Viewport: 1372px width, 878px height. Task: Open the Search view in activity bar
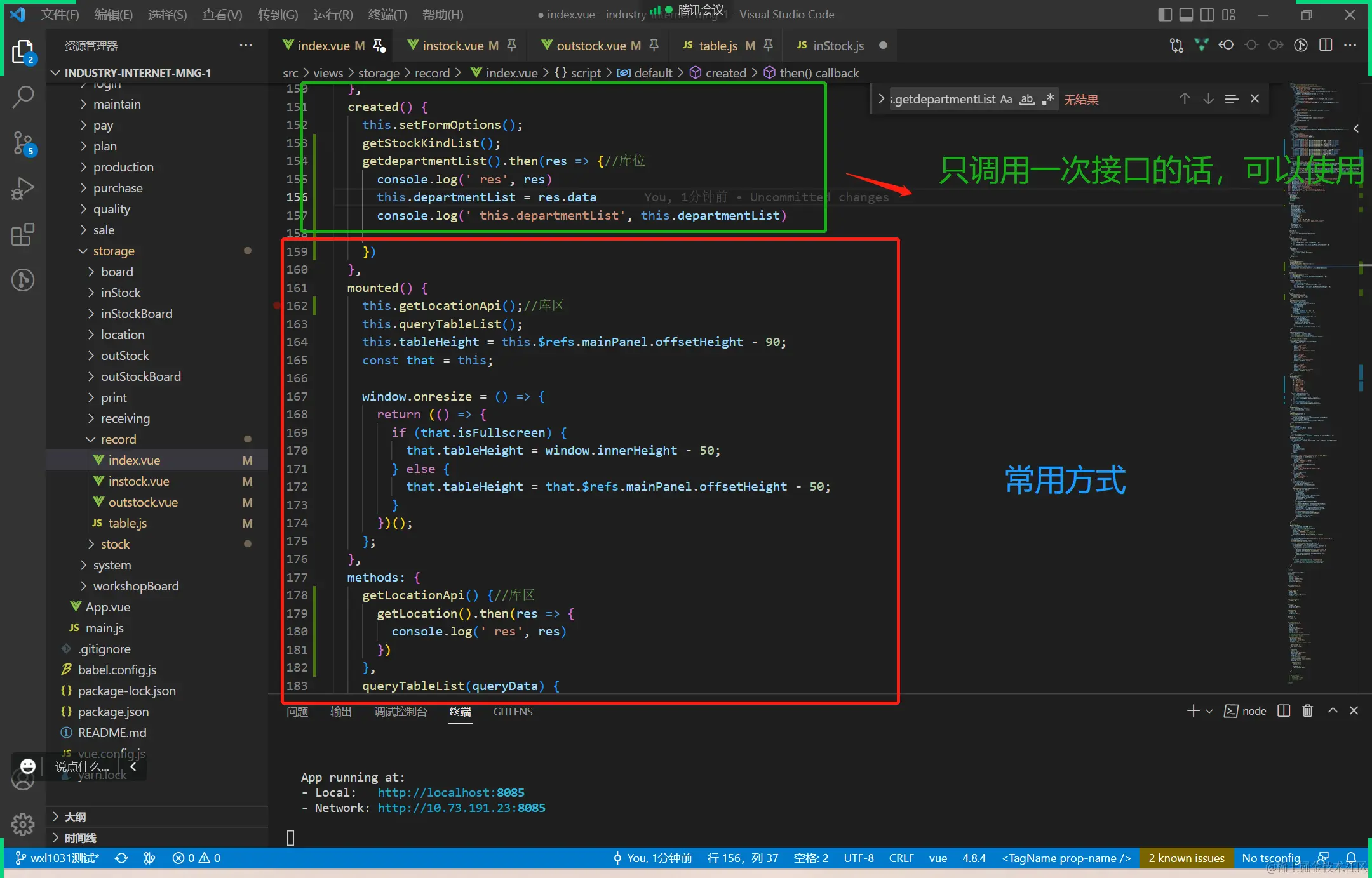click(x=23, y=96)
